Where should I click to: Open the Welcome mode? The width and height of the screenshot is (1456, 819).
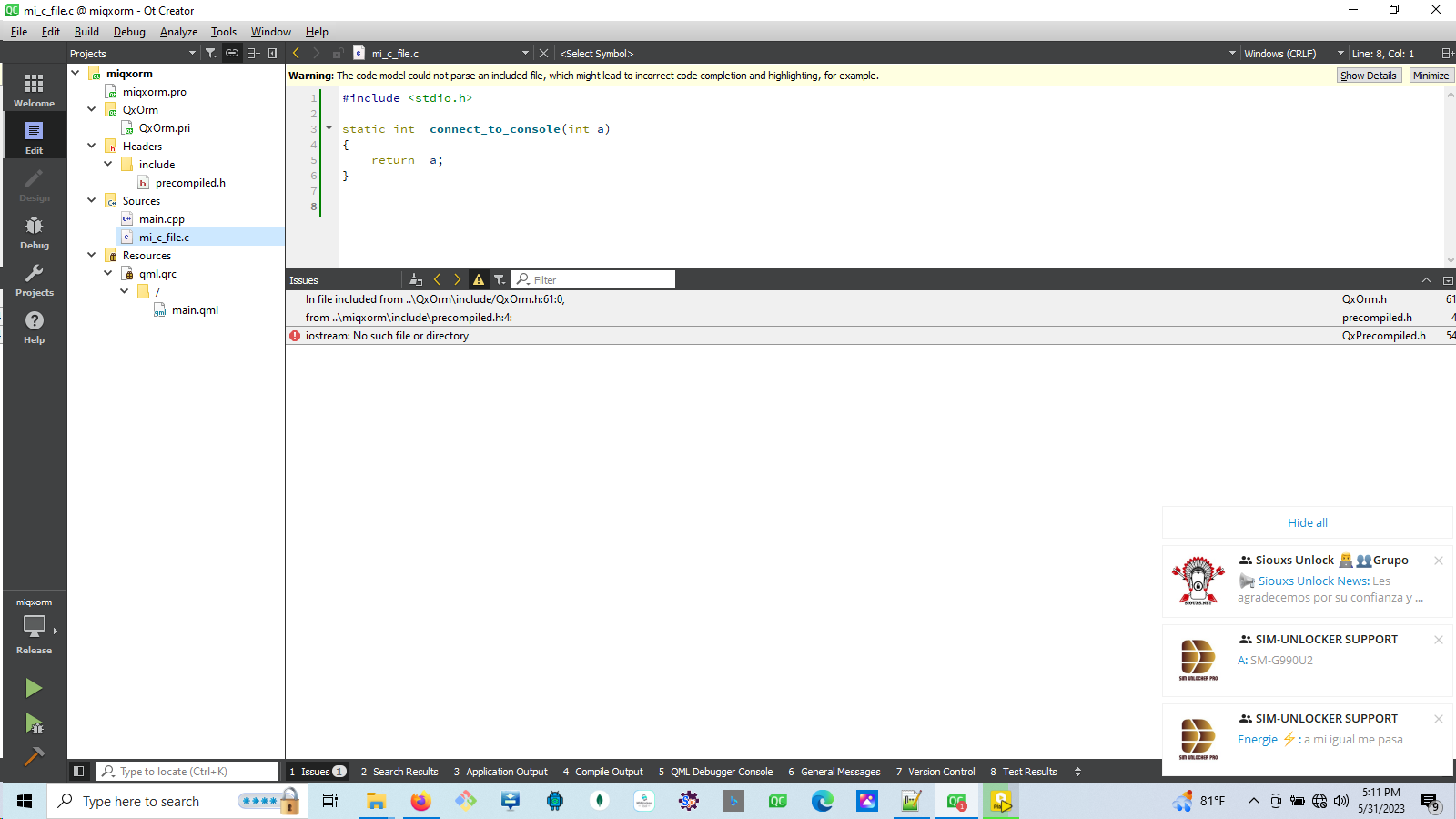tap(34, 90)
